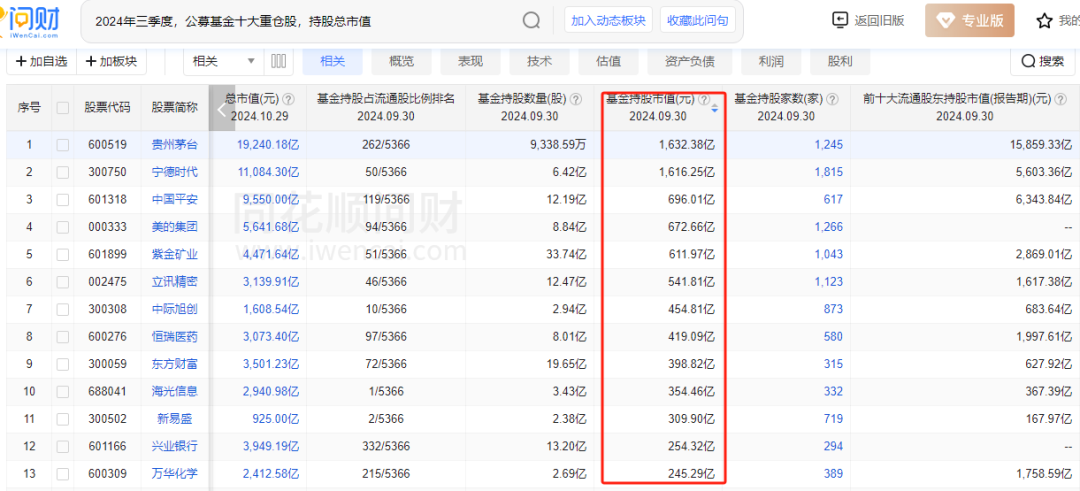
Task: Click the 收藏此问句 button
Action: pyautogui.click(x=697, y=20)
